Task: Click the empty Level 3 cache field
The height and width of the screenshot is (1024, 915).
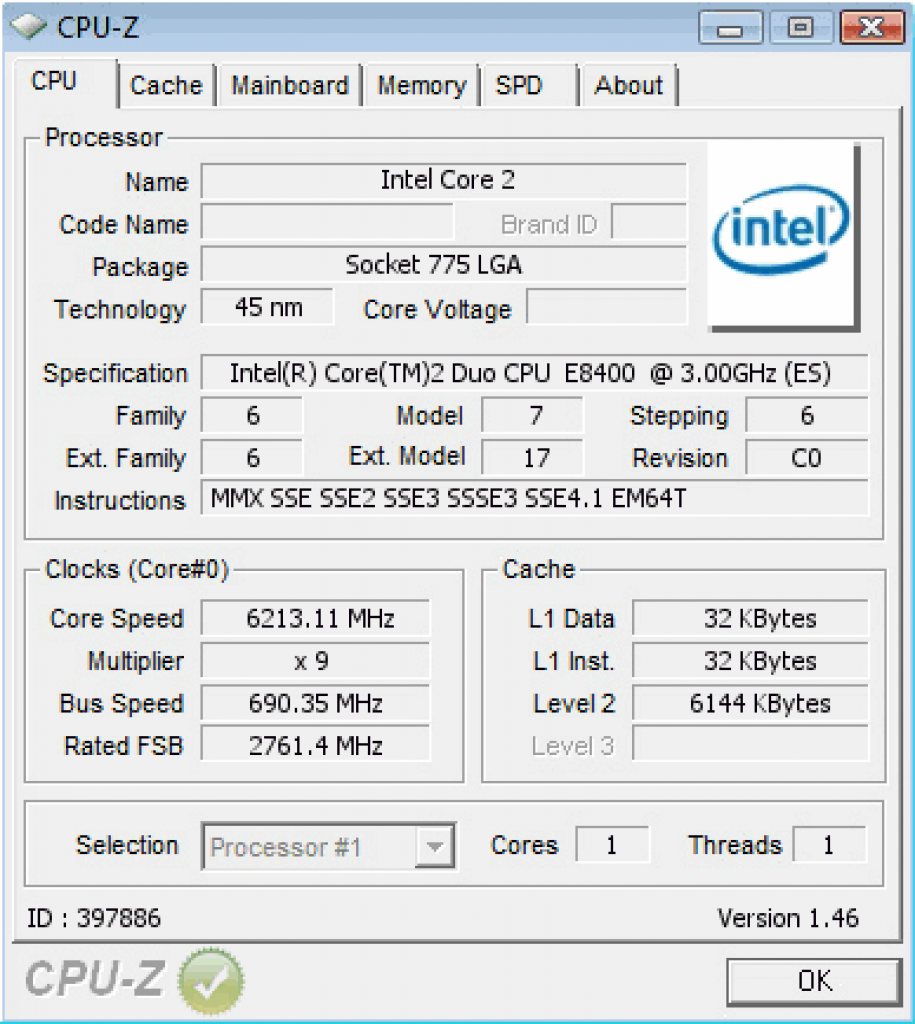Action: click(751, 744)
